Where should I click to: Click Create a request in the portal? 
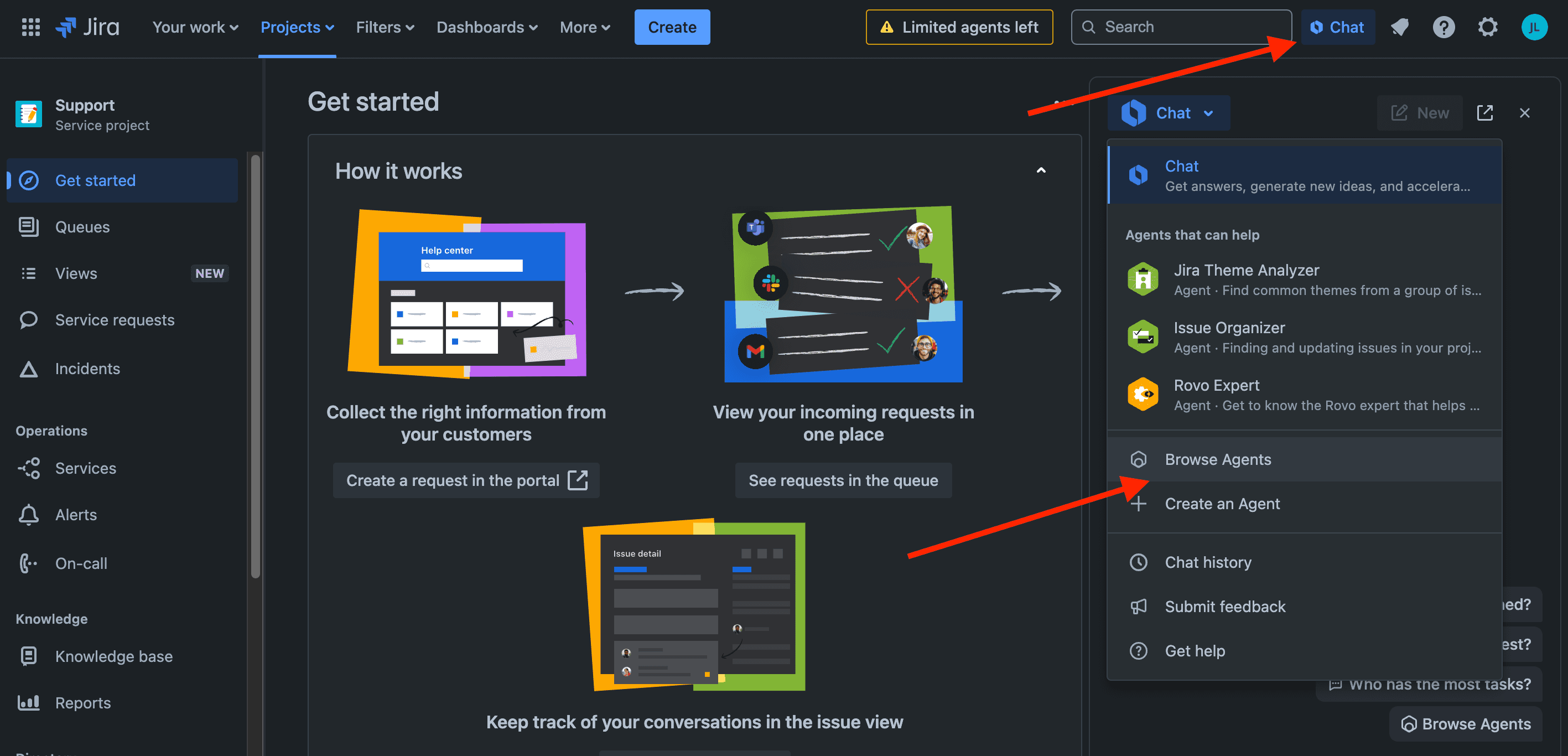pyautogui.click(x=466, y=480)
